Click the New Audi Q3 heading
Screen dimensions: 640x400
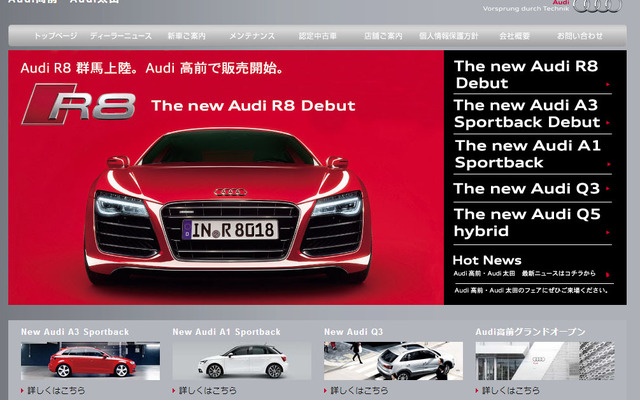pos(353,332)
